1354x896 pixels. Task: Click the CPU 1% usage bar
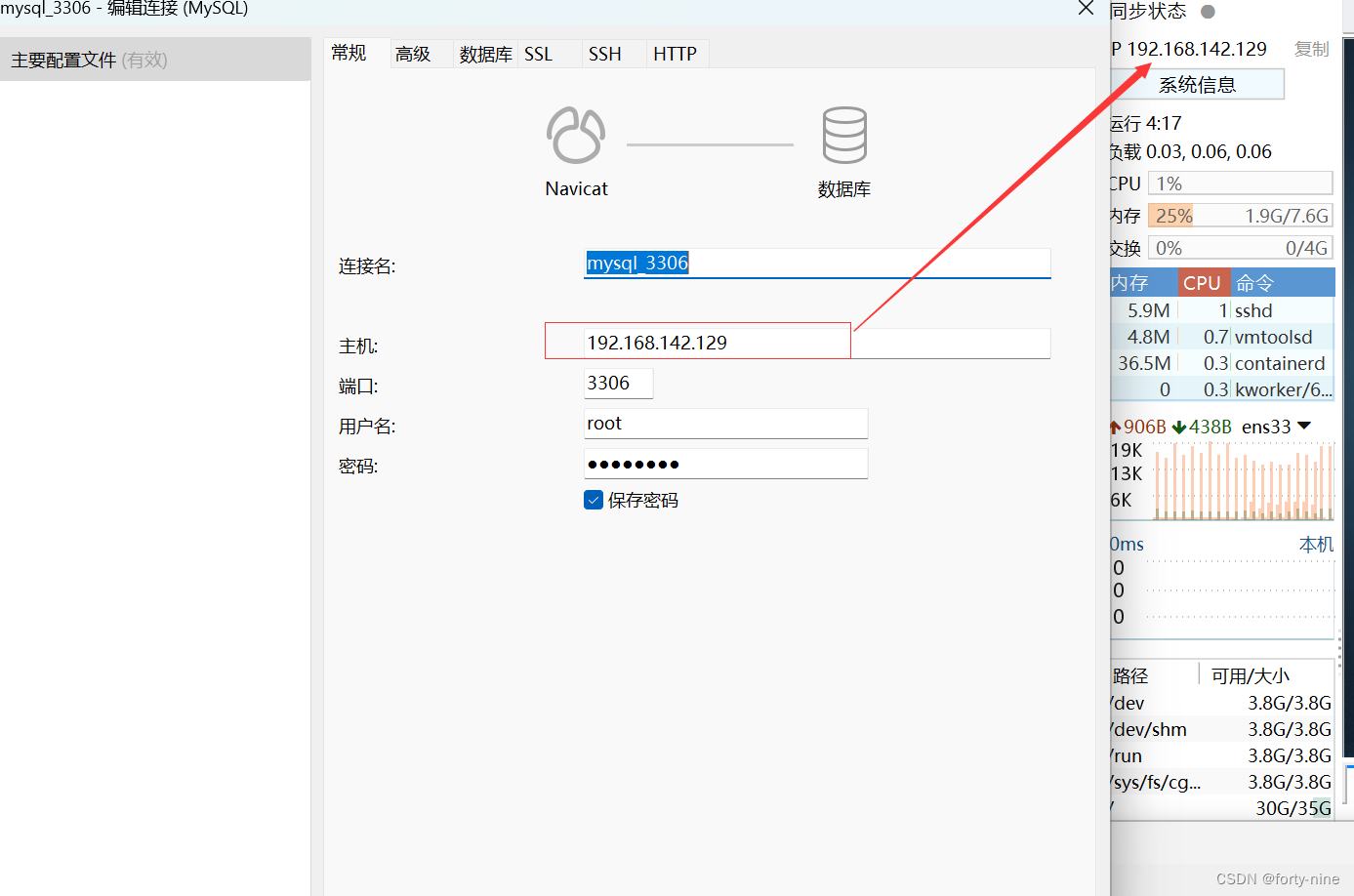[1240, 183]
